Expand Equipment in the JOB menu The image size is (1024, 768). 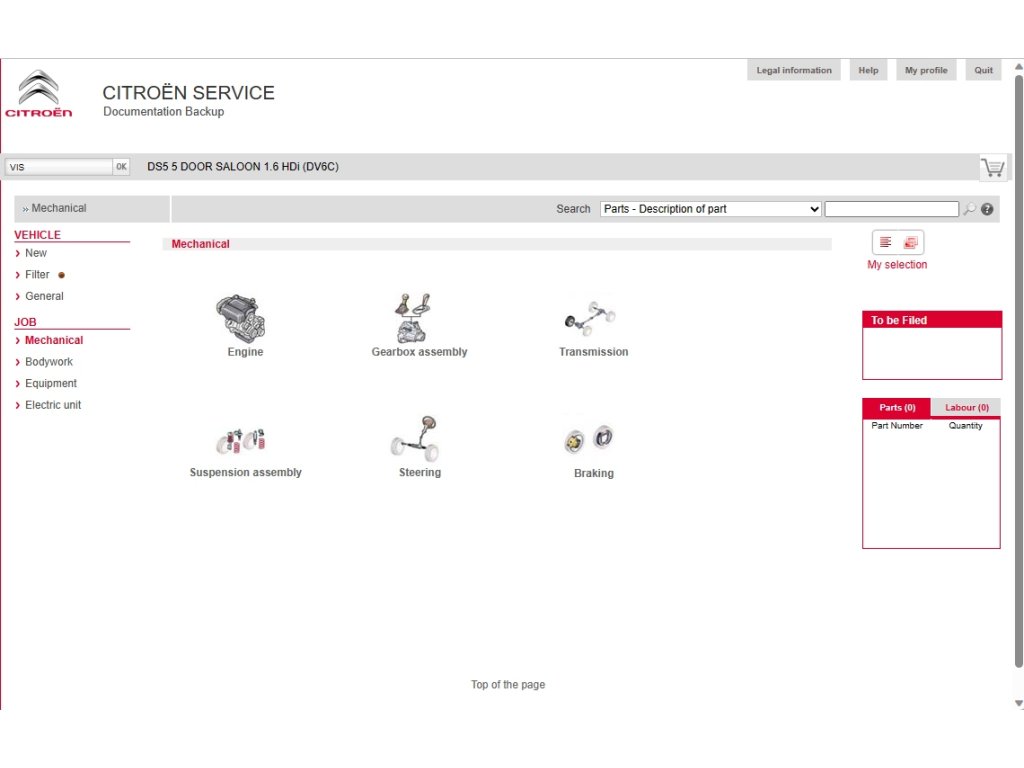[x=50, y=384]
